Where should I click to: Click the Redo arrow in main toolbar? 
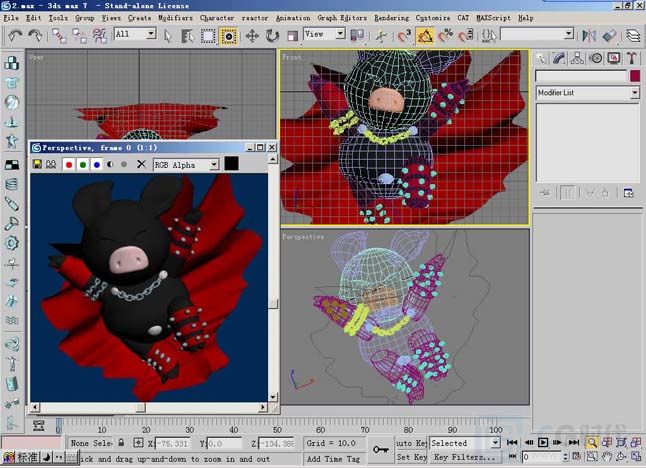click(x=35, y=36)
